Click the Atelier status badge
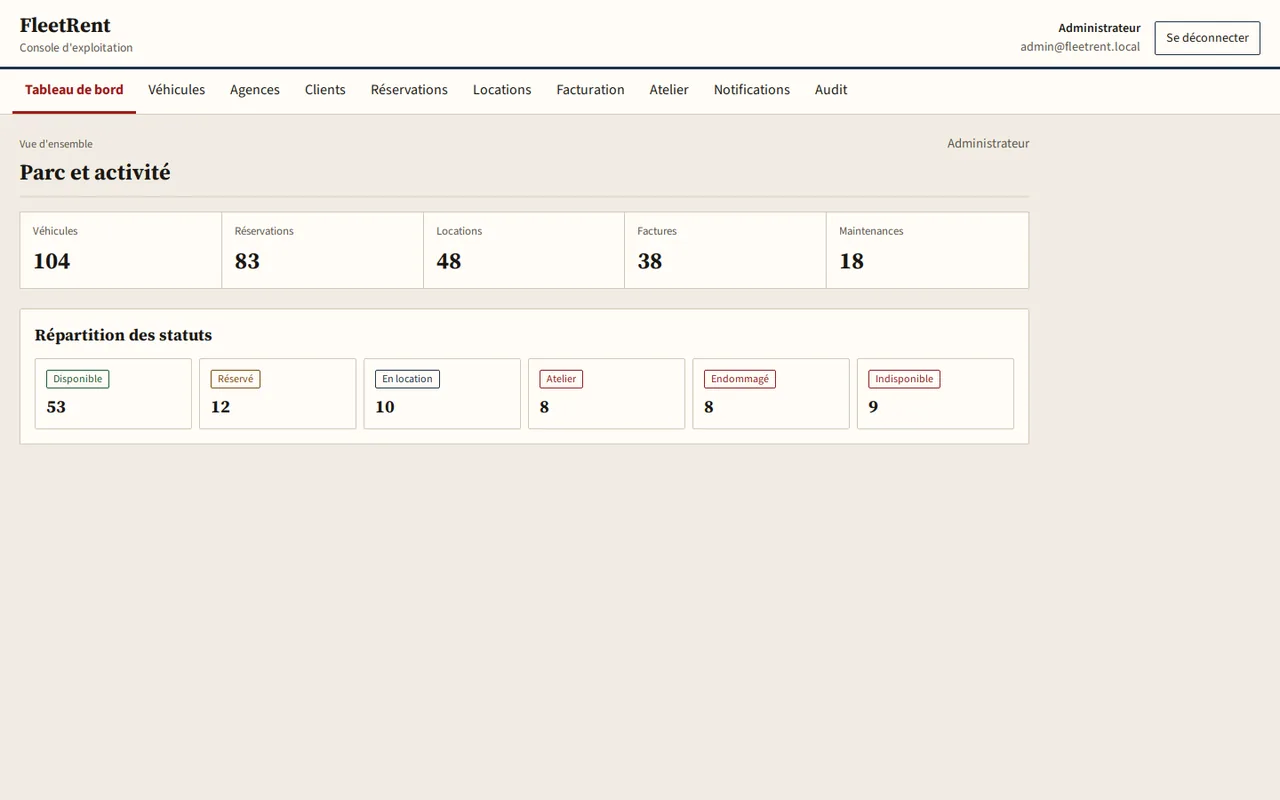 coord(561,379)
